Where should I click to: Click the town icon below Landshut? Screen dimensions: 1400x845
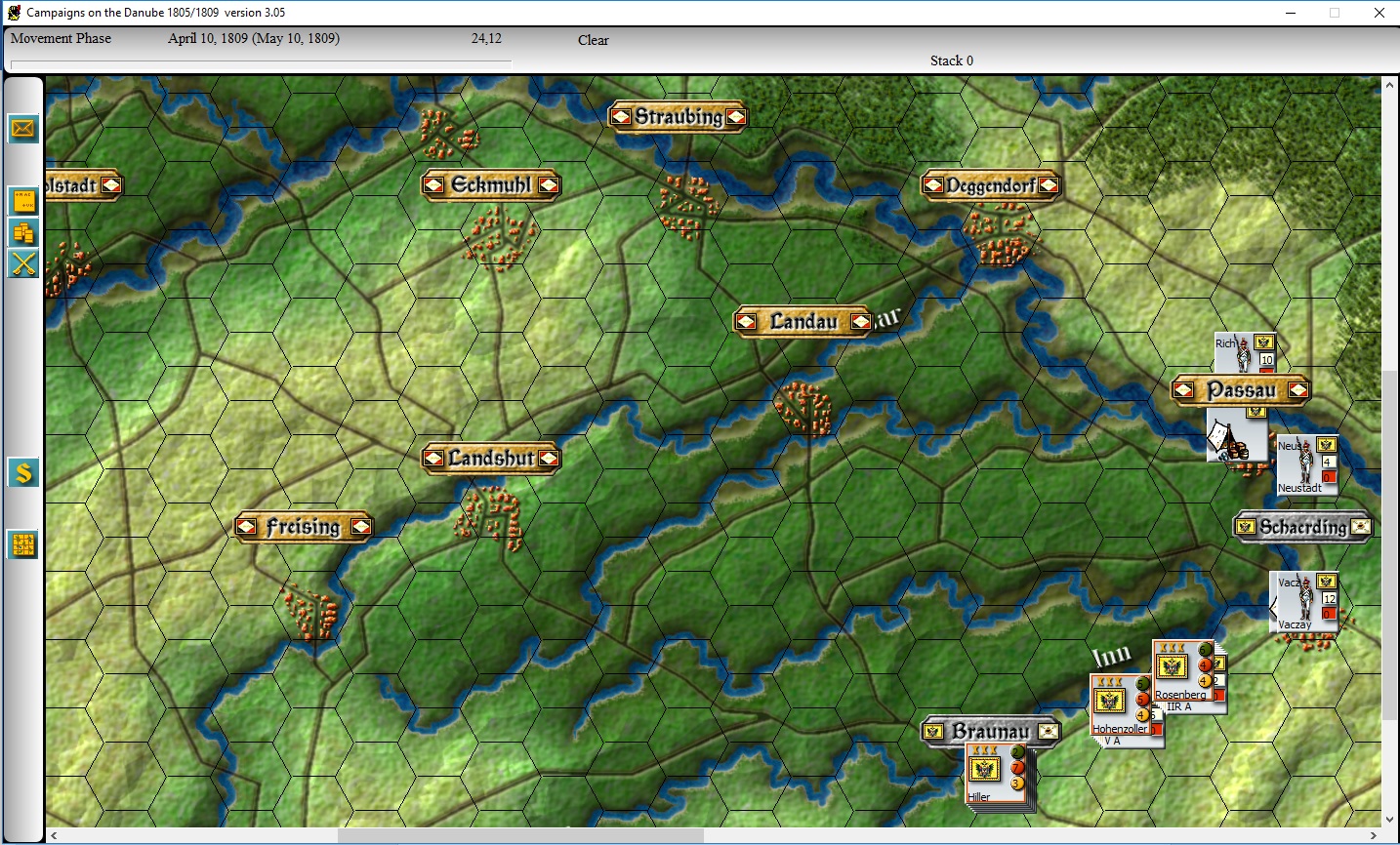491,518
